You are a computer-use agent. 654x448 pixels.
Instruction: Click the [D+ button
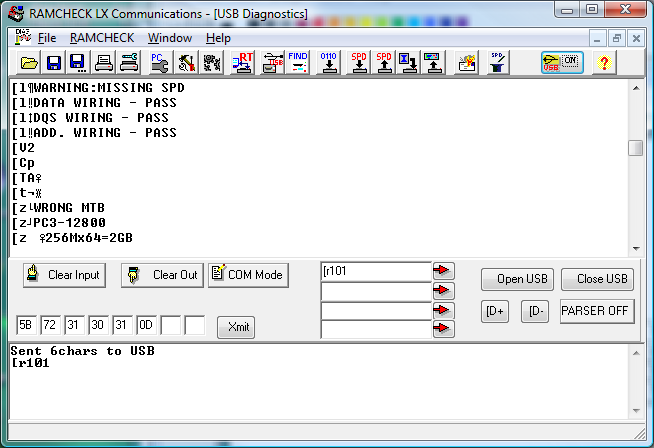pyautogui.click(x=495, y=311)
